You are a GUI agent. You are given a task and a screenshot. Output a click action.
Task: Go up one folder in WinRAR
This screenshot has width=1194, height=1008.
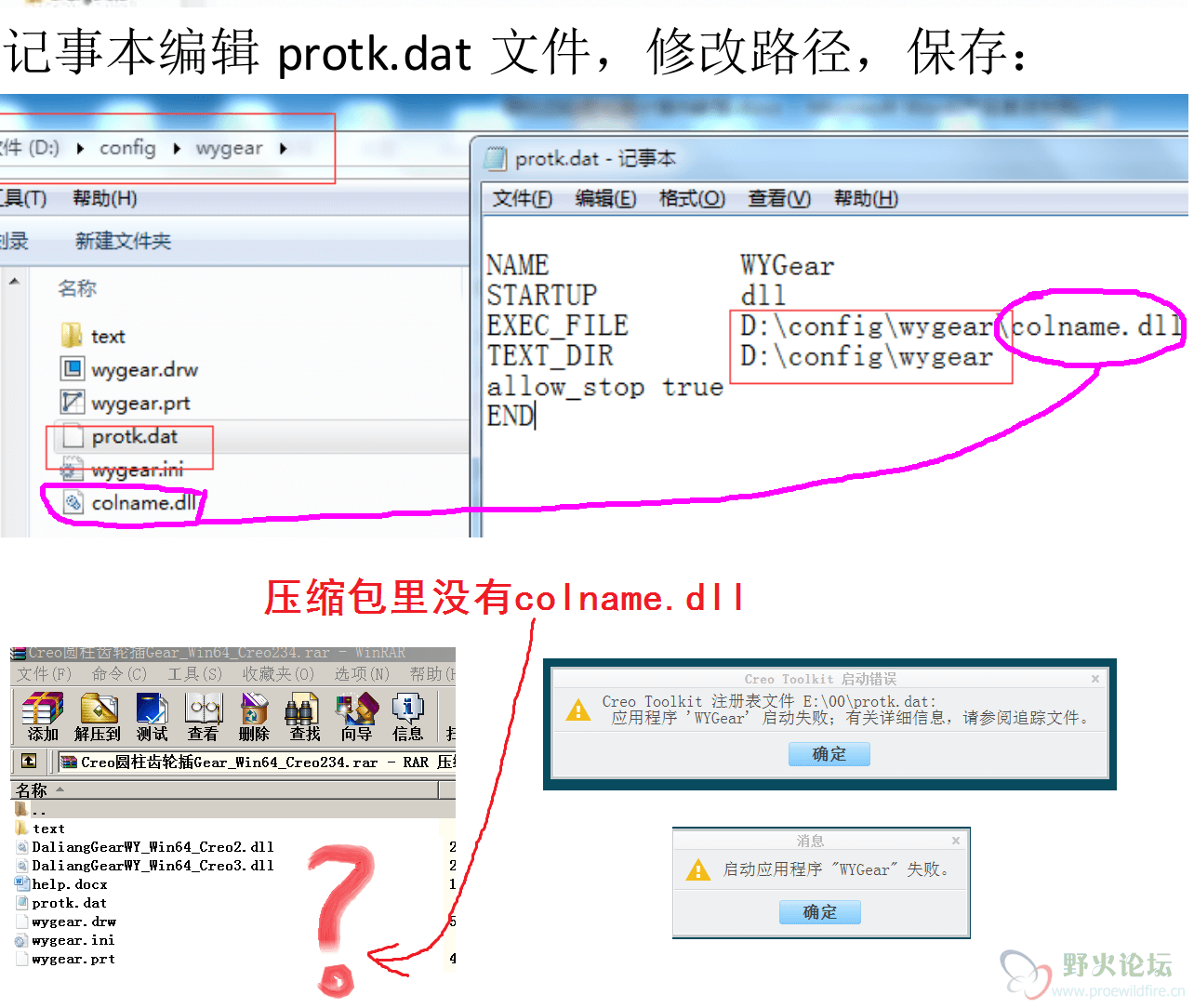pos(29,762)
